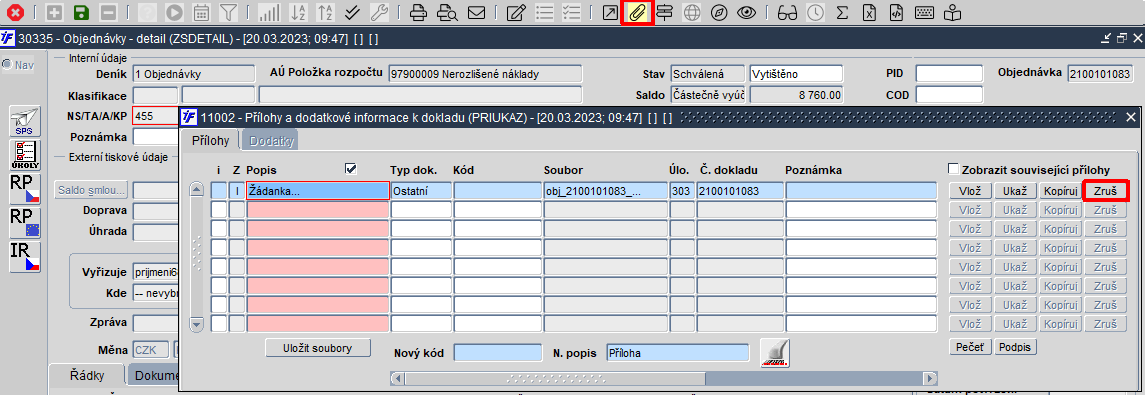This screenshot has height=395, width=1145.
Task: Click the sigma sum icon
Action: (x=842, y=12)
